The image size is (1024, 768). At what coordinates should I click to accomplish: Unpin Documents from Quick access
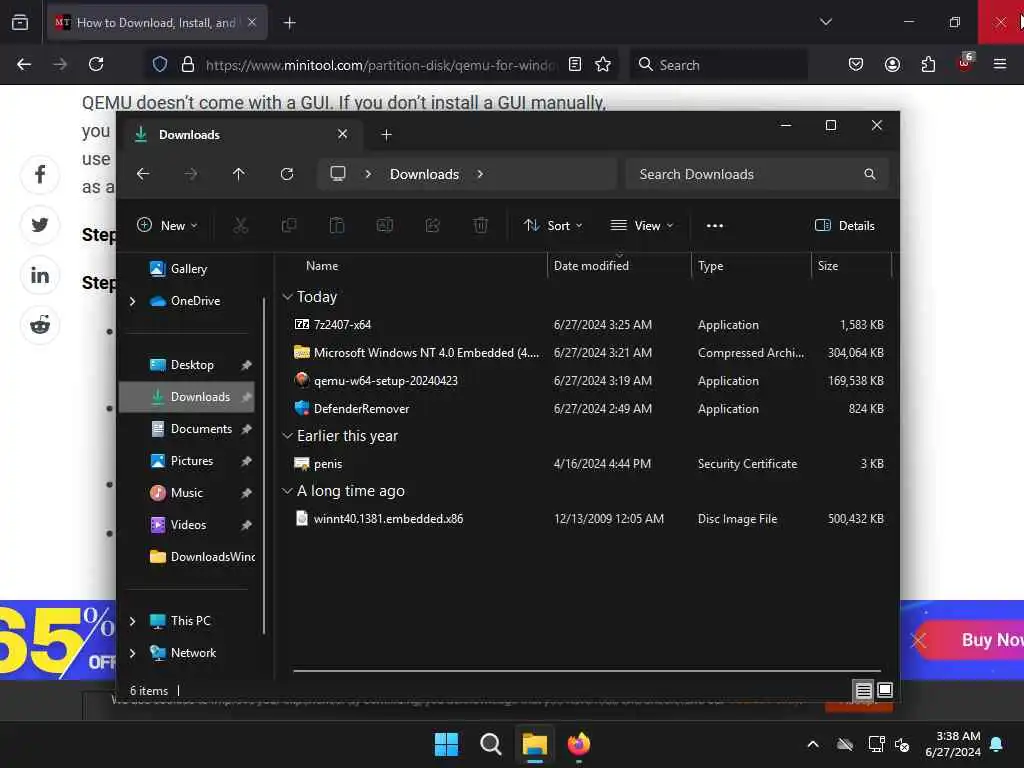pos(246,429)
